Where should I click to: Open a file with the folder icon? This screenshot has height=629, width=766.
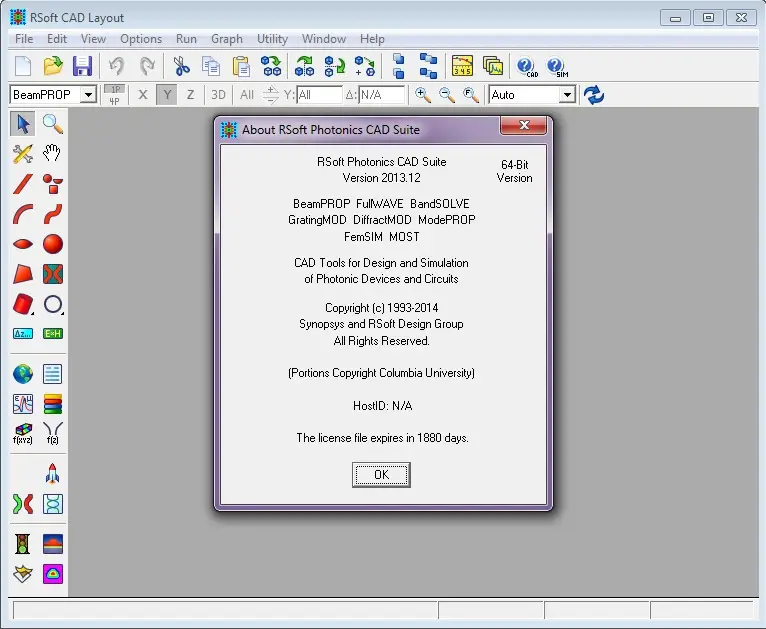(53, 66)
